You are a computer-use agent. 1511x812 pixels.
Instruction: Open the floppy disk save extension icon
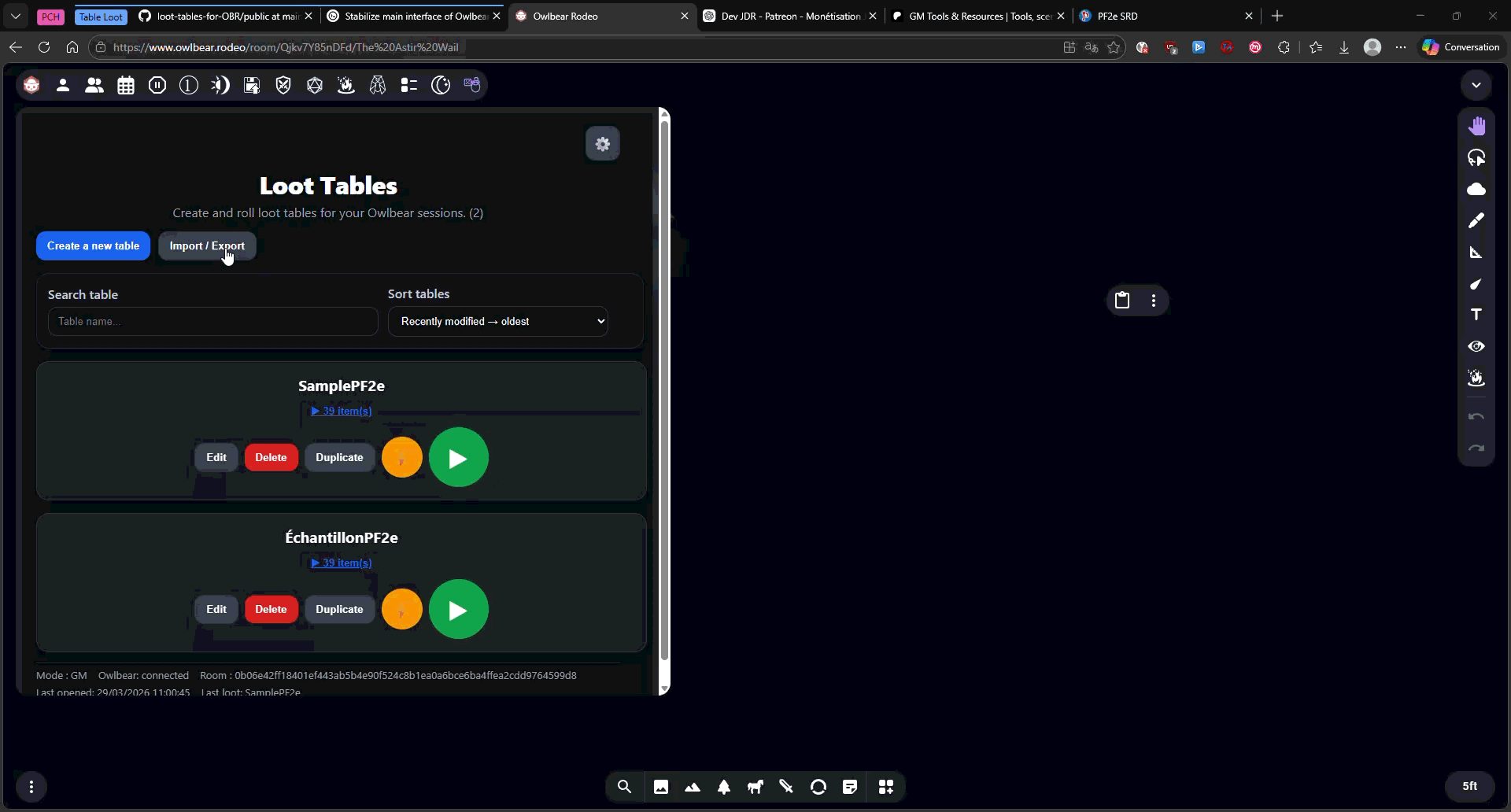coord(252,85)
